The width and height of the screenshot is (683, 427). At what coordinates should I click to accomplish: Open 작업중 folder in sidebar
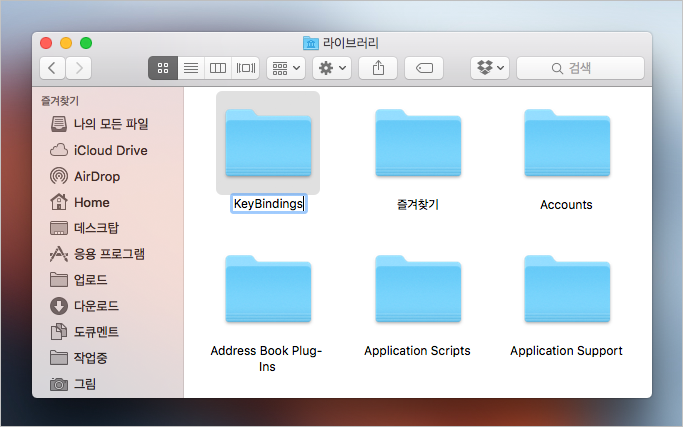click(x=108, y=358)
